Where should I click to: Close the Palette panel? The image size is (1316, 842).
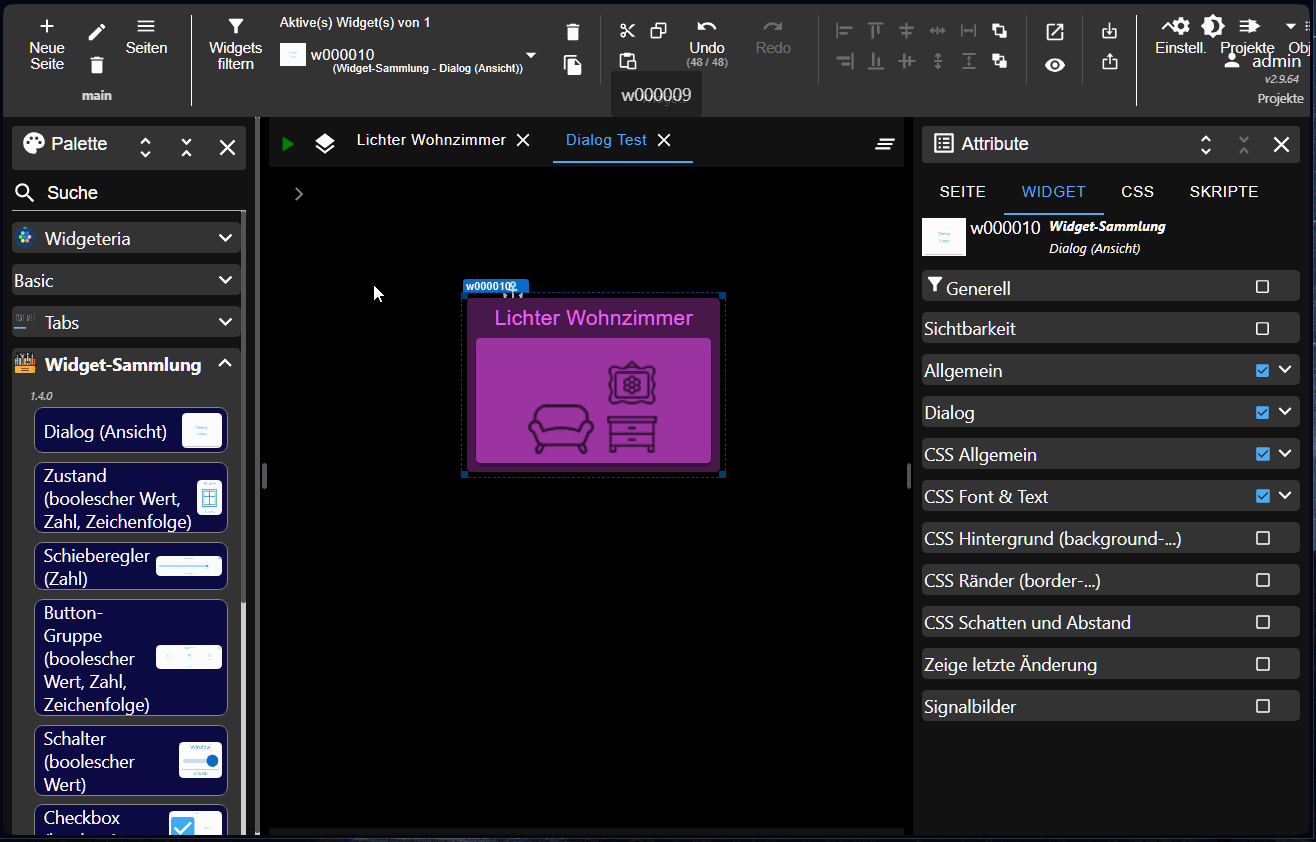point(227,147)
